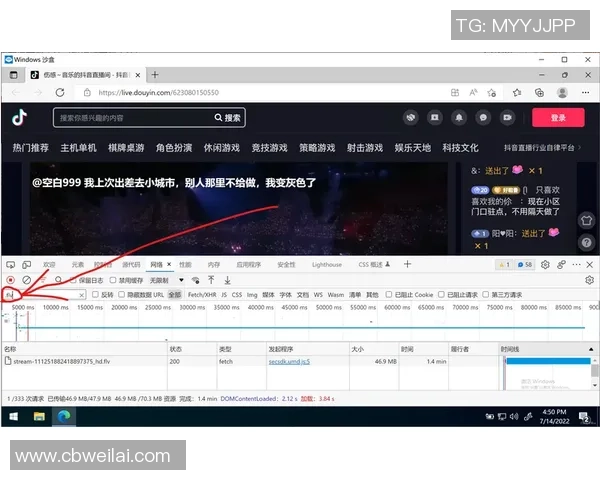Click the browser profile avatar
Screen dimensions: 600x480
click(x=562, y=93)
